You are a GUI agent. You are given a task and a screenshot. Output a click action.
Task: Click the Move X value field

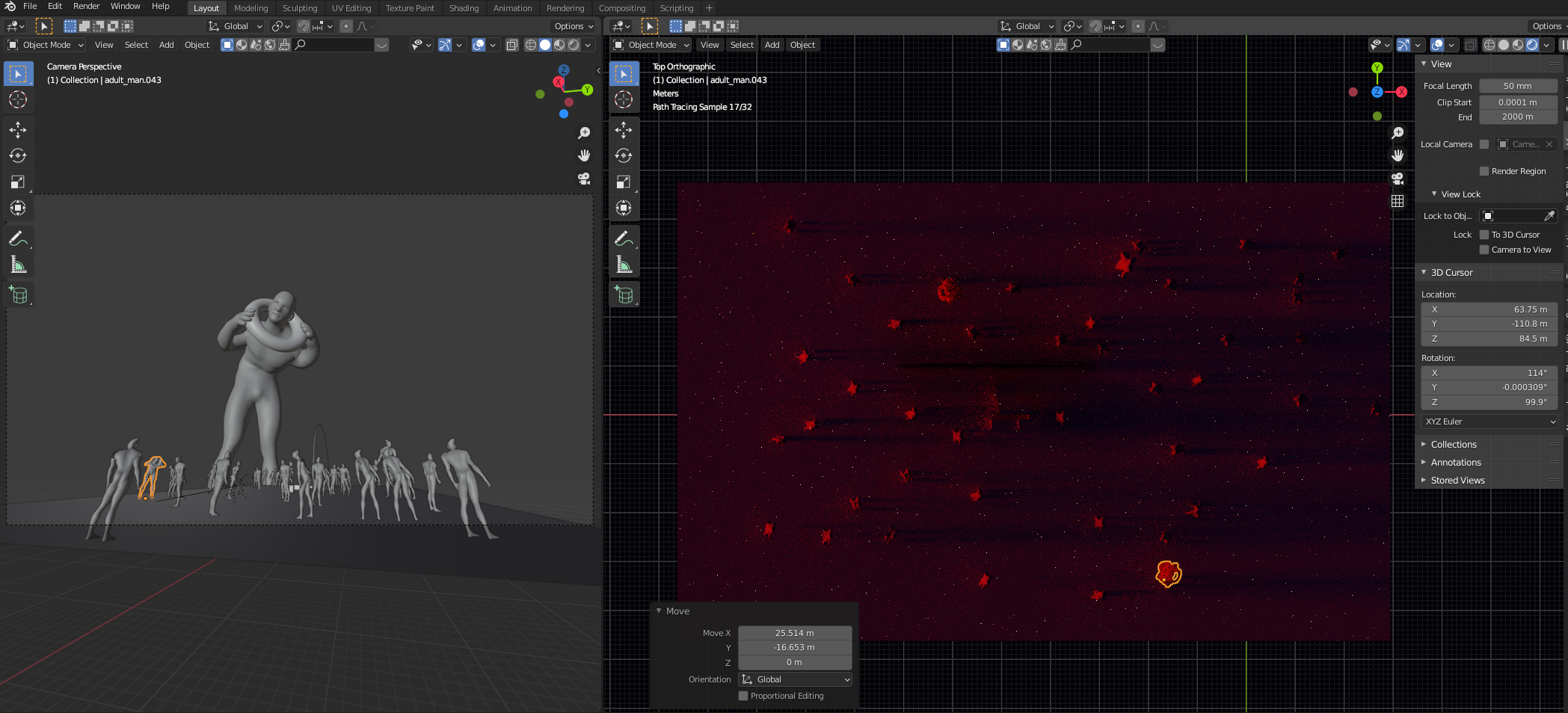(794, 633)
